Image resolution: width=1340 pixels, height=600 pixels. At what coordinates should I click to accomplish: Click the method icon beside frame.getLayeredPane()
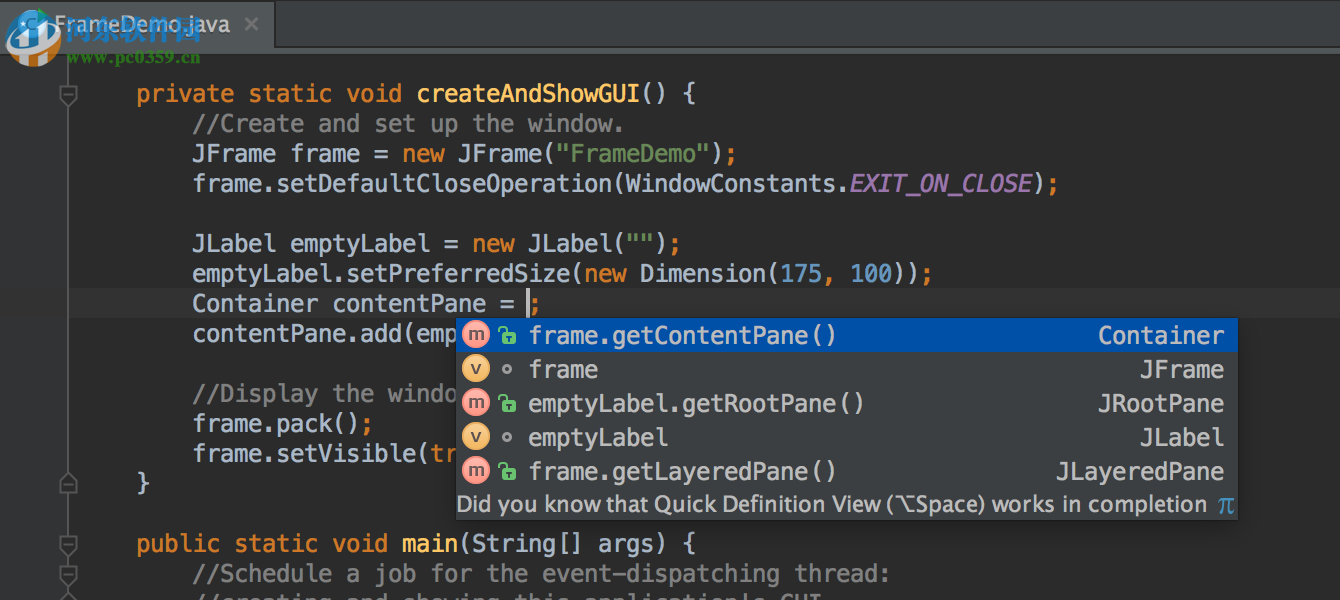click(476, 470)
